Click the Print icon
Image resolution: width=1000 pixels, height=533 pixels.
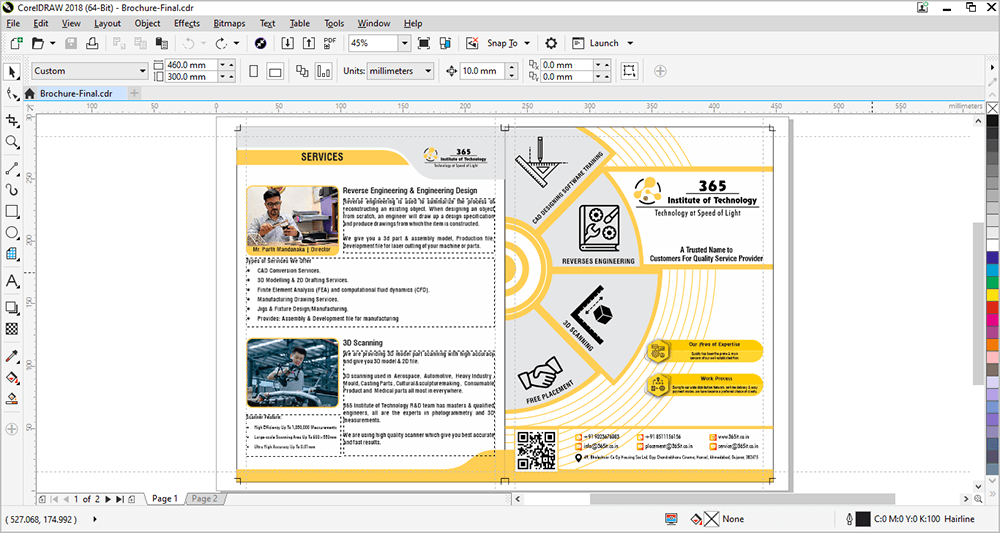click(x=92, y=43)
